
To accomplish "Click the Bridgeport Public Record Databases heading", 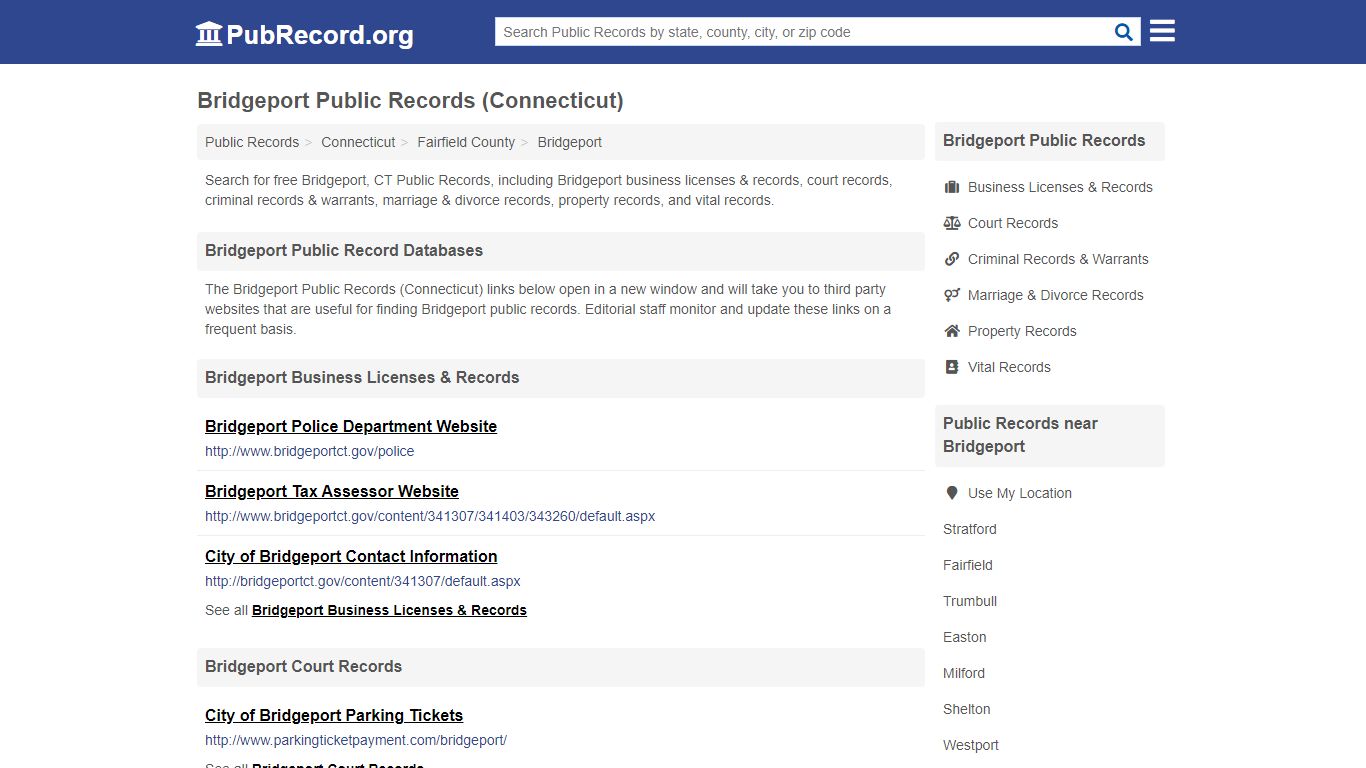I will 344,250.
